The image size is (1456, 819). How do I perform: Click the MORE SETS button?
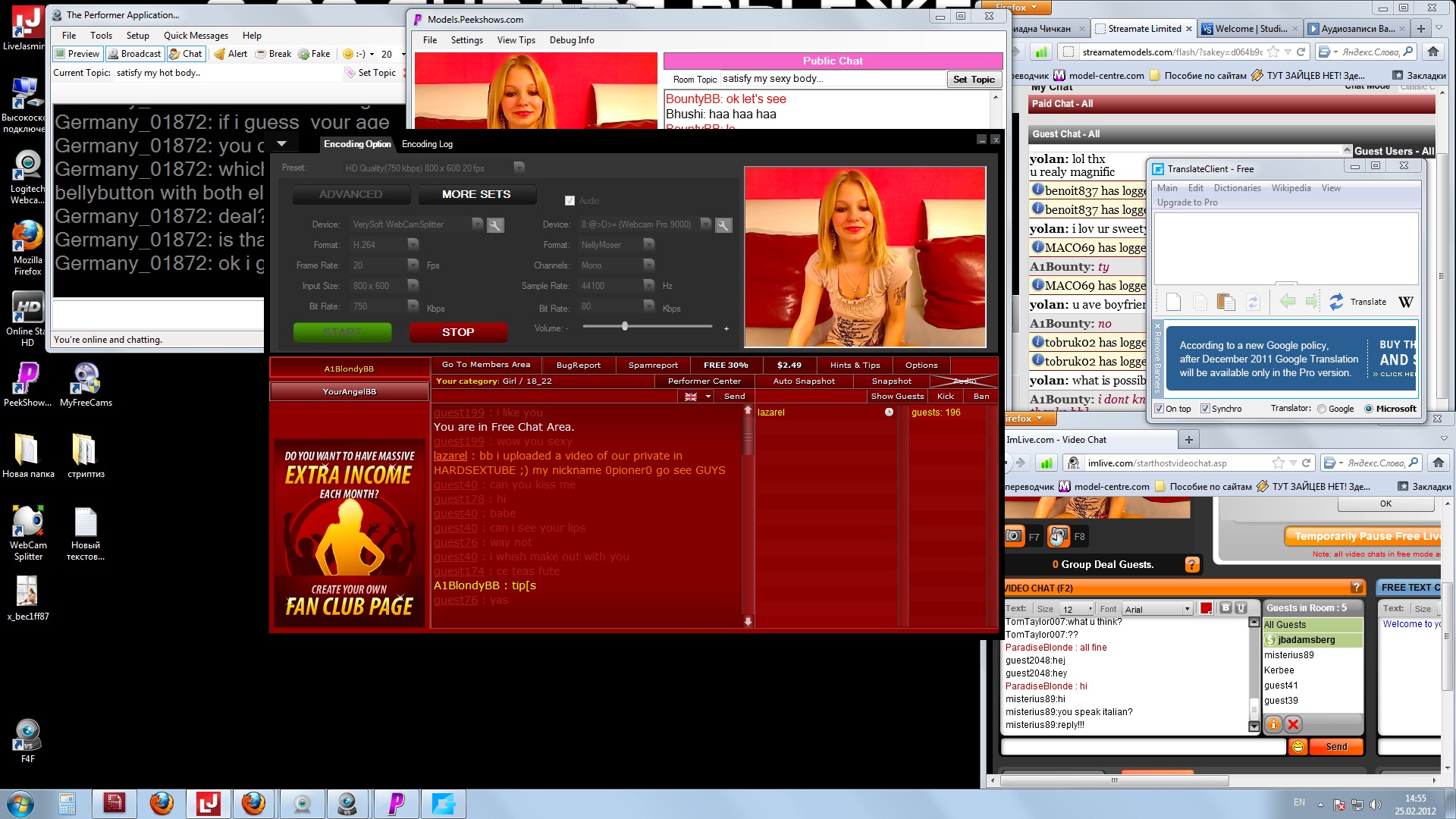[x=476, y=194]
